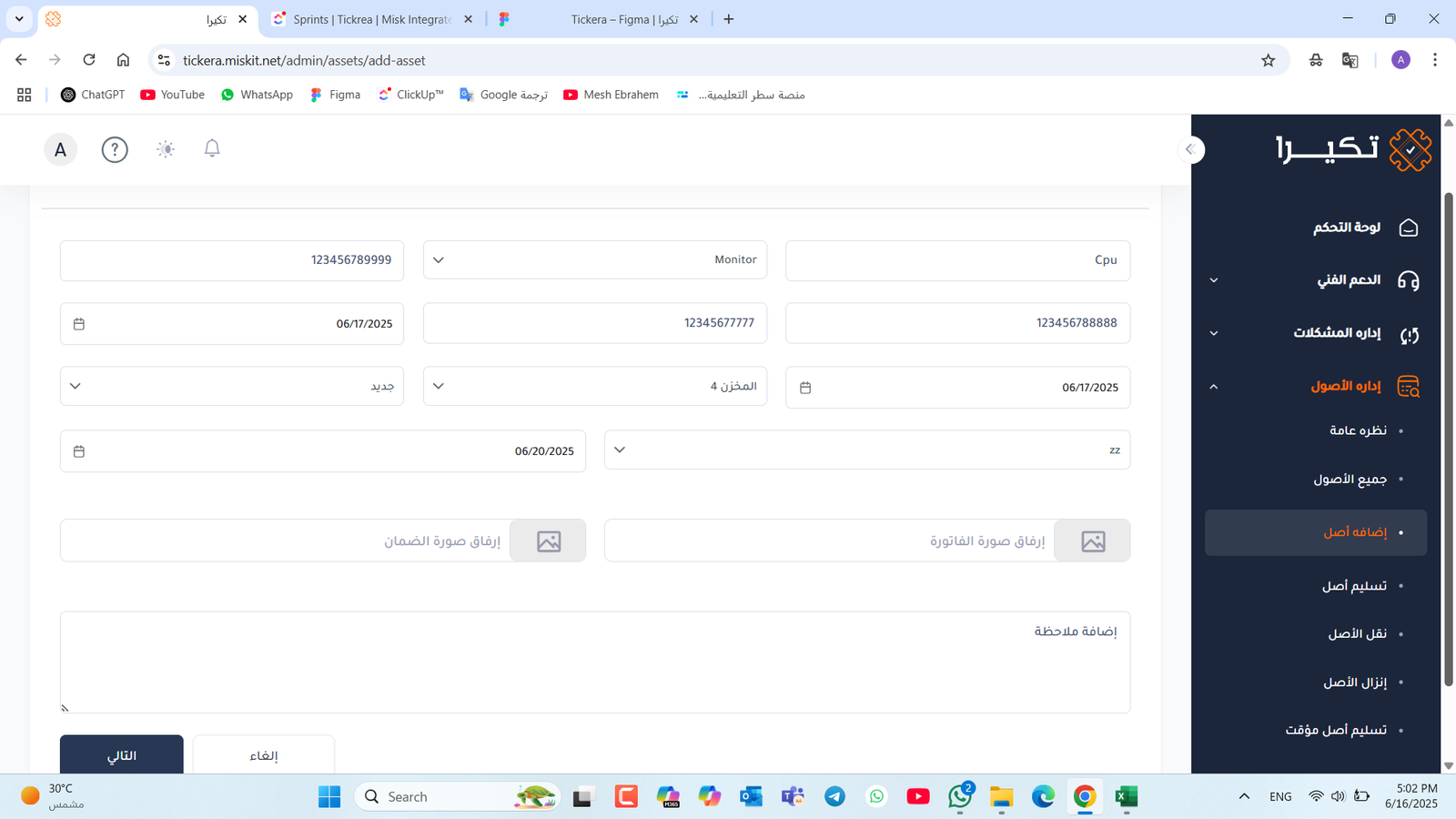Open the help question mark icon
This screenshot has width=1456, height=819.
tap(115, 149)
